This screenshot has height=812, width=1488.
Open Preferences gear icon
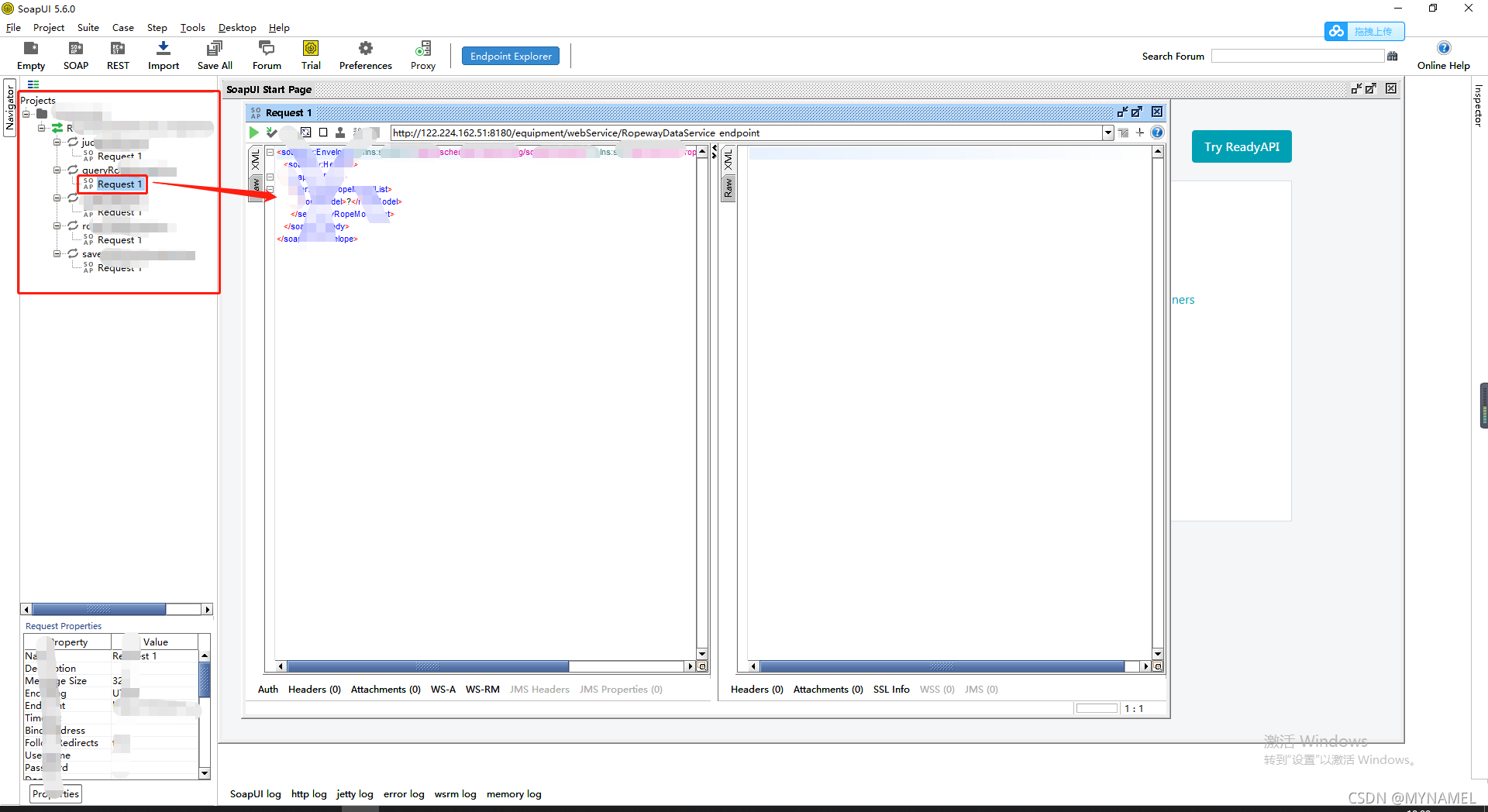[x=366, y=48]
